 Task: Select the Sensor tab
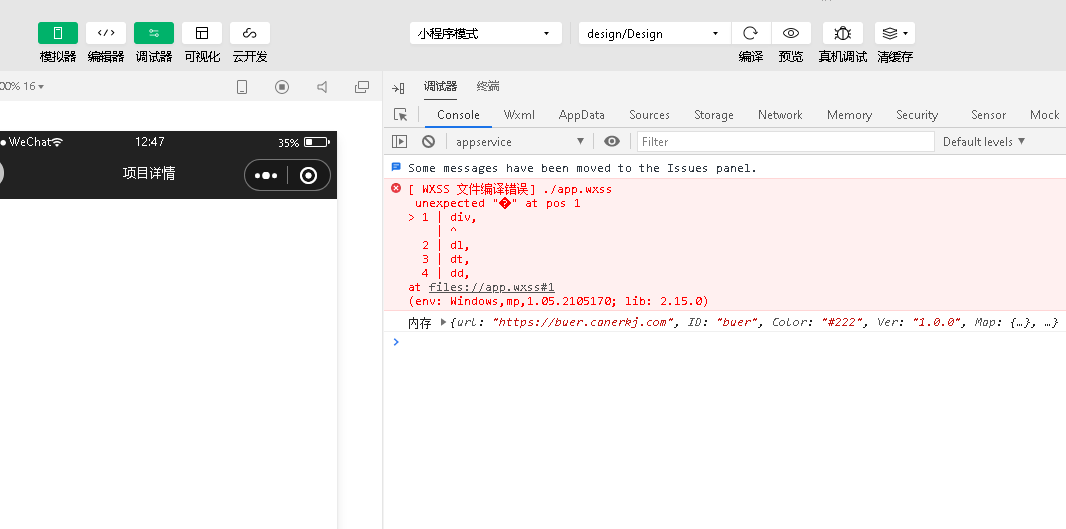coord(988,115)
